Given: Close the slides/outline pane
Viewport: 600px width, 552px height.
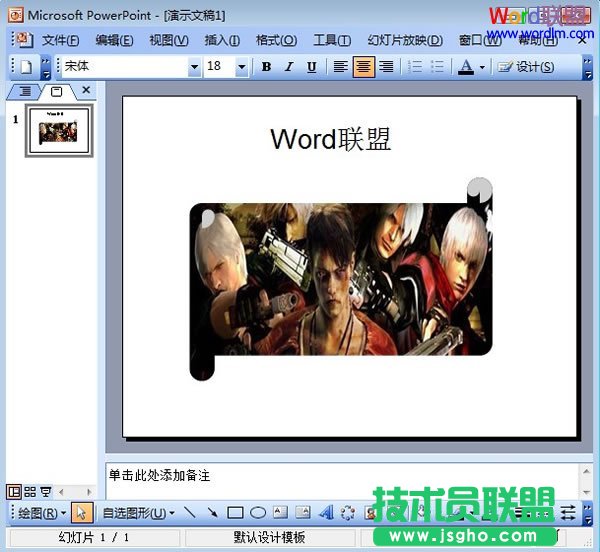Looking at the screenshot, I should pyautogui.click(x=86, y=90).
